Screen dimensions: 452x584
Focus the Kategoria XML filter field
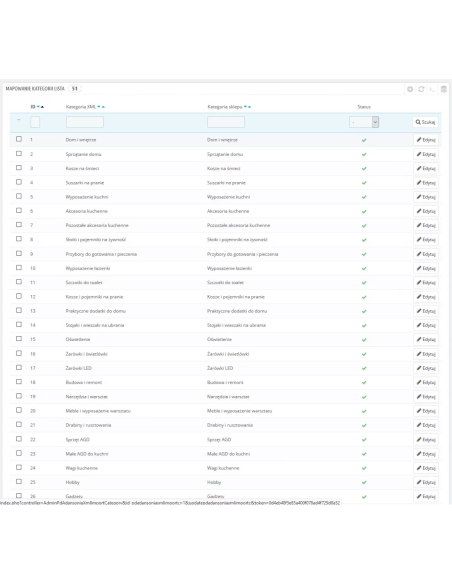coord(85,122)
